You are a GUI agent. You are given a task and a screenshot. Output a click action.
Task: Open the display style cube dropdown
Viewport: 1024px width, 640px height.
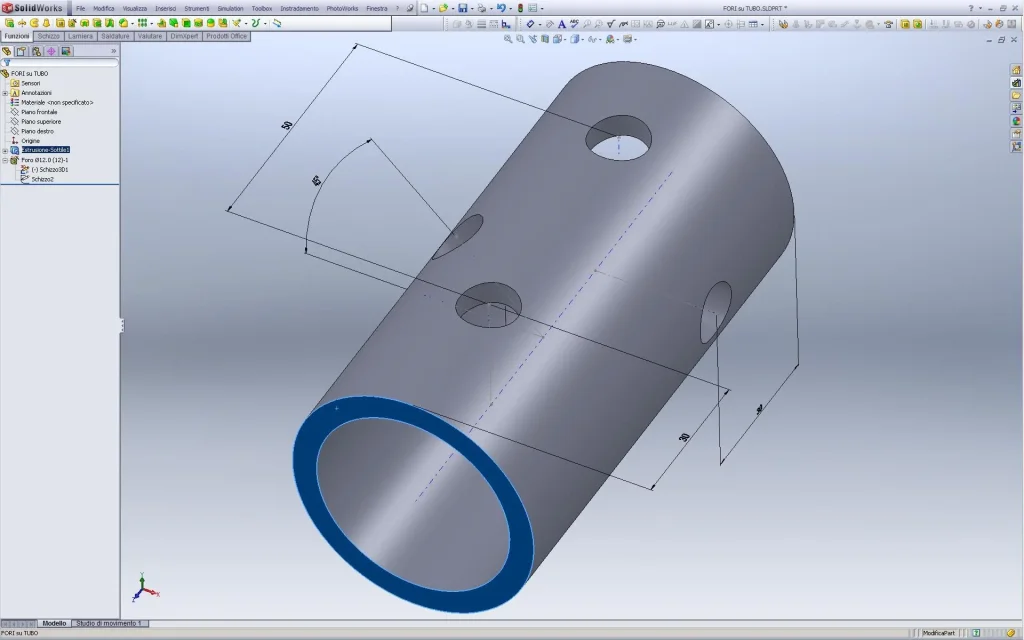583,39
